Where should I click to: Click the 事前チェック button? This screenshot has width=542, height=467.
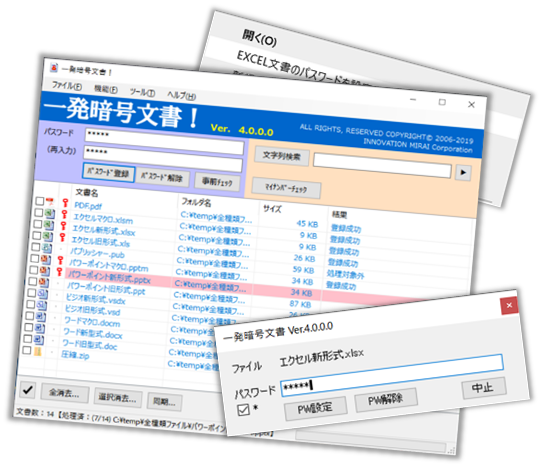pyautogui.click(x=217, y=181)
